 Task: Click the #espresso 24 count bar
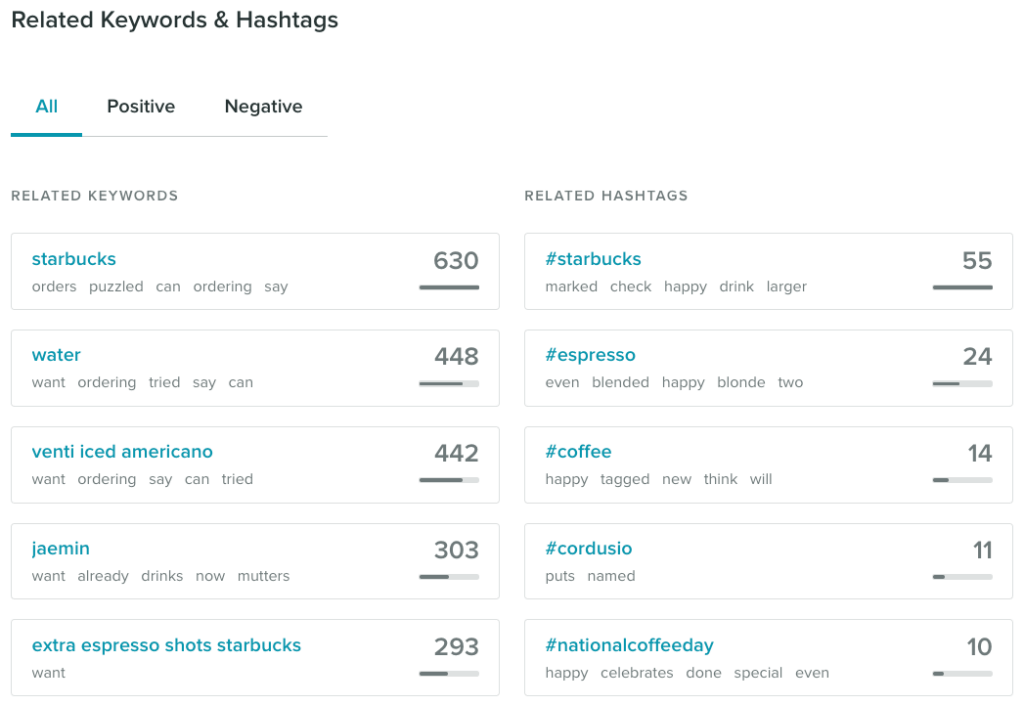pyautogui.click(x=962, y=383)
